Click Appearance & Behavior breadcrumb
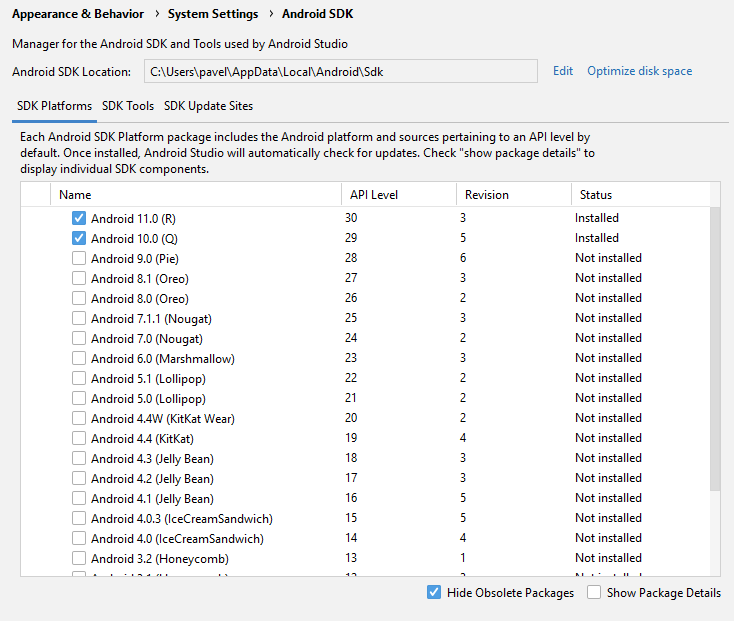This screenshot has width=734, height=621. coord(78,14)
